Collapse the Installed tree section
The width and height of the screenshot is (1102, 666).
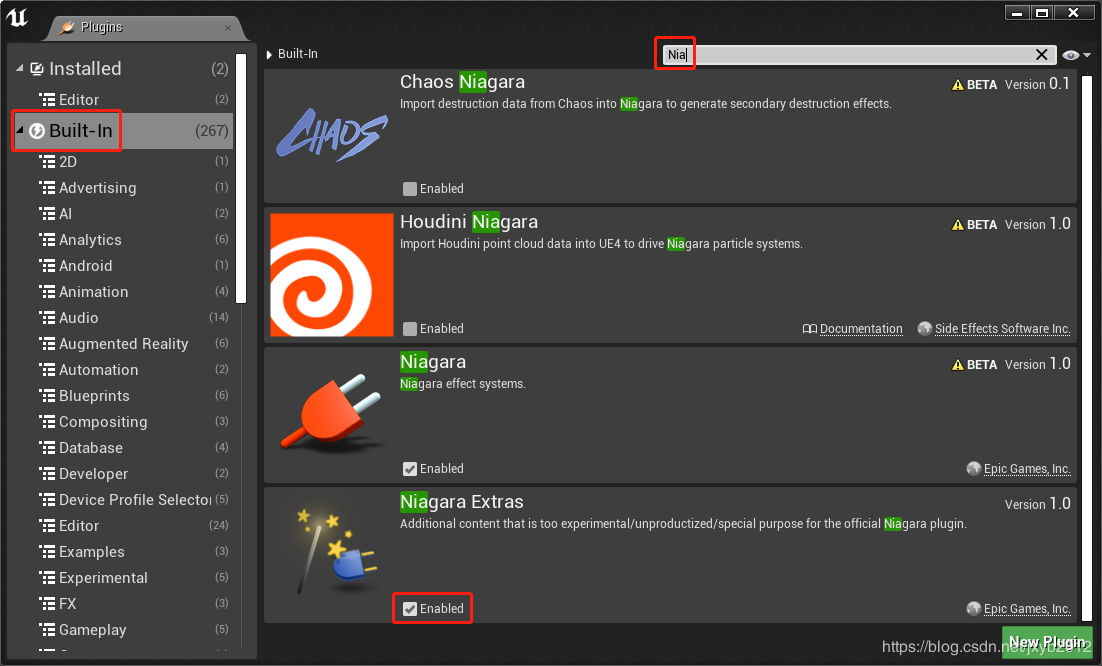point(20,68)
